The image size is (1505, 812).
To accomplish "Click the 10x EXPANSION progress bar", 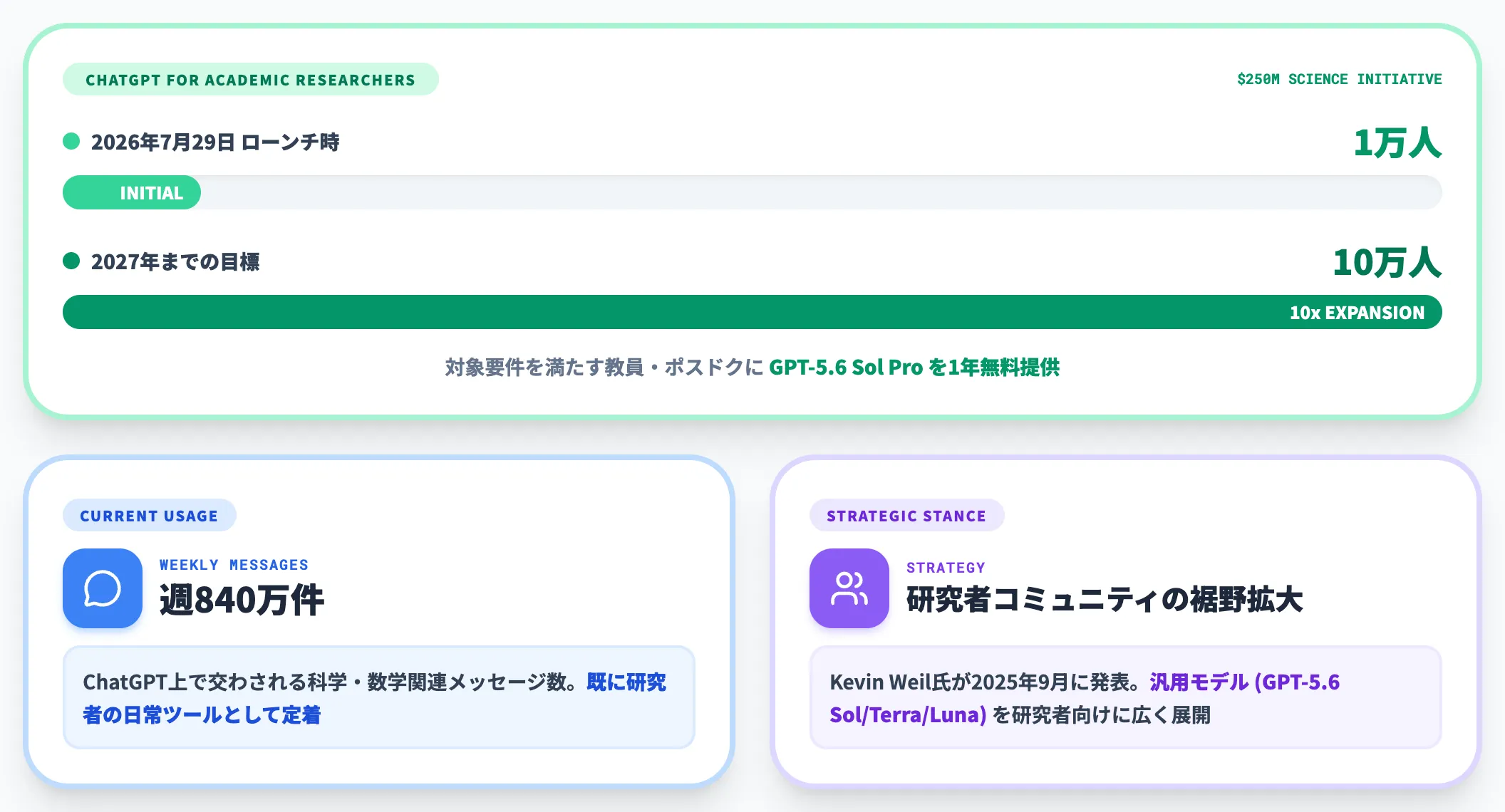I will click(752, 312).
